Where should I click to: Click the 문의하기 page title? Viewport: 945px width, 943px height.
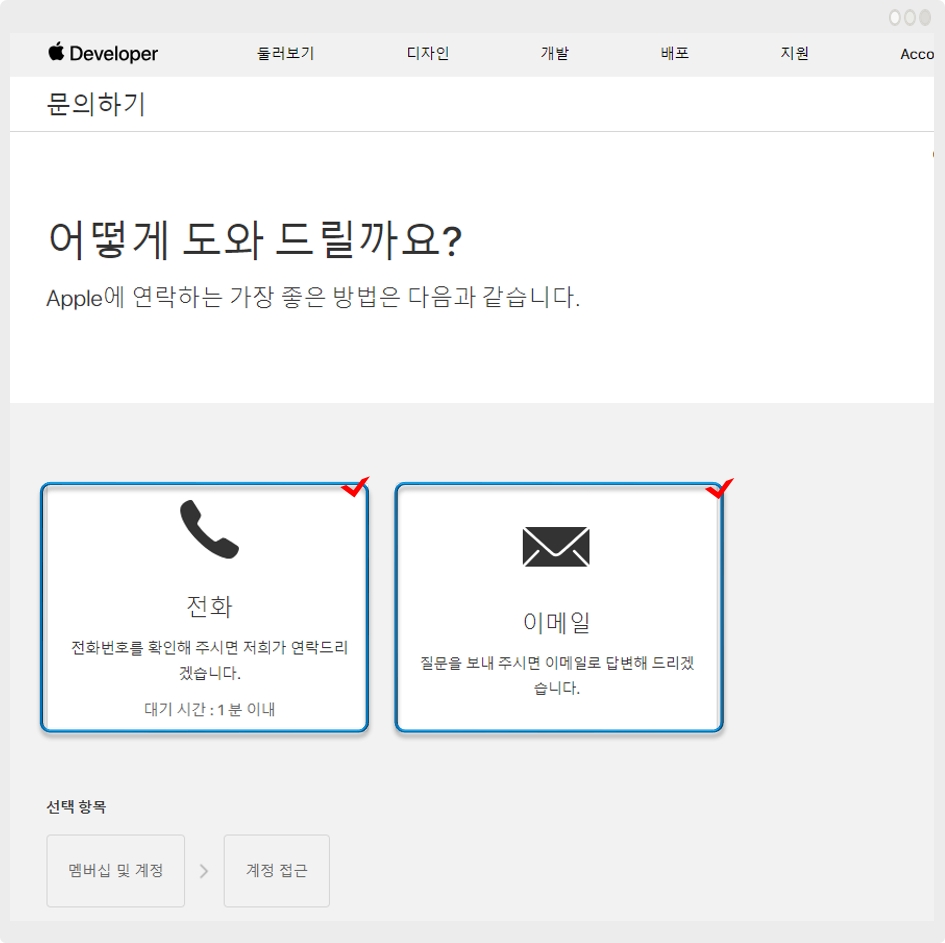pyautogui.click(x=96, y=104)
